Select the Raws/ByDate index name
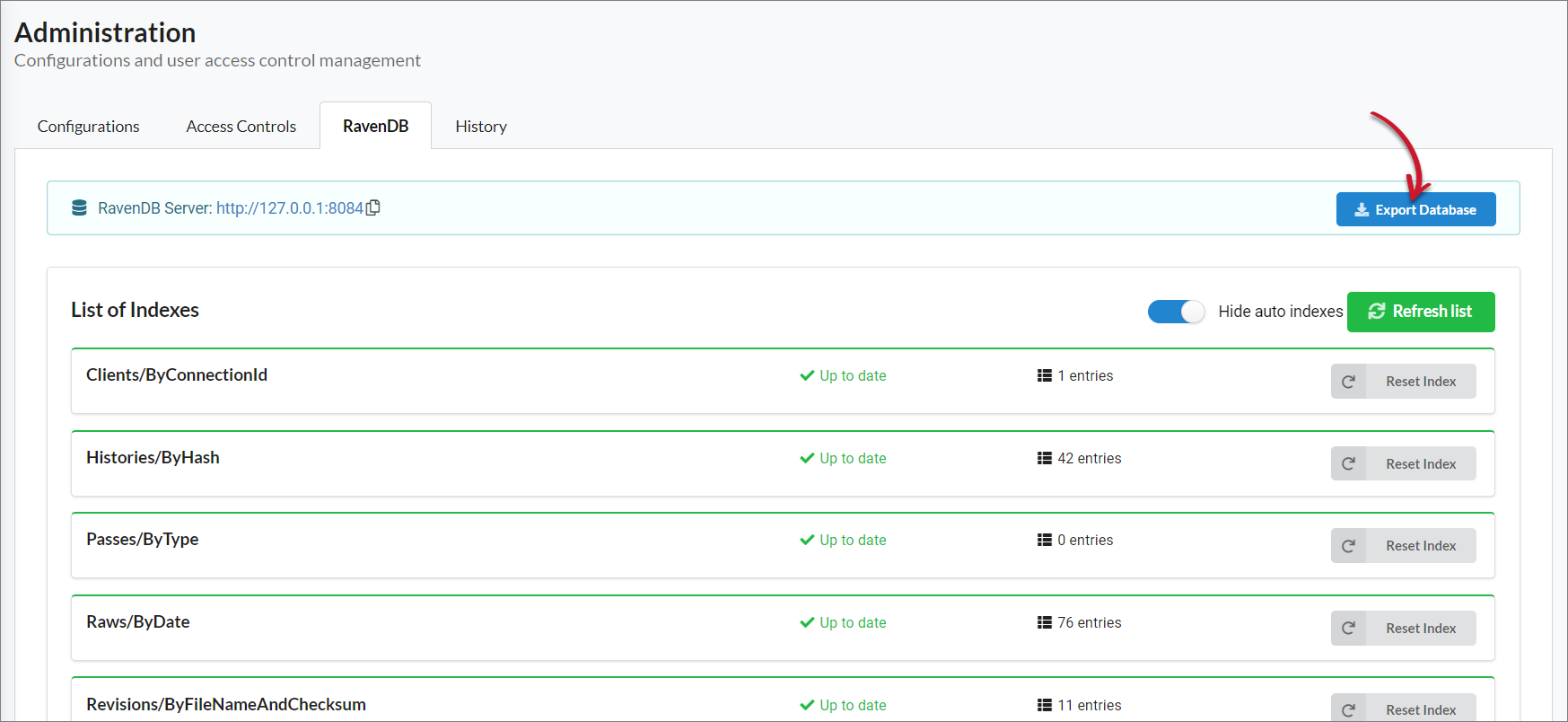The width and height of the screenshot is (1568, 722). 138,622
